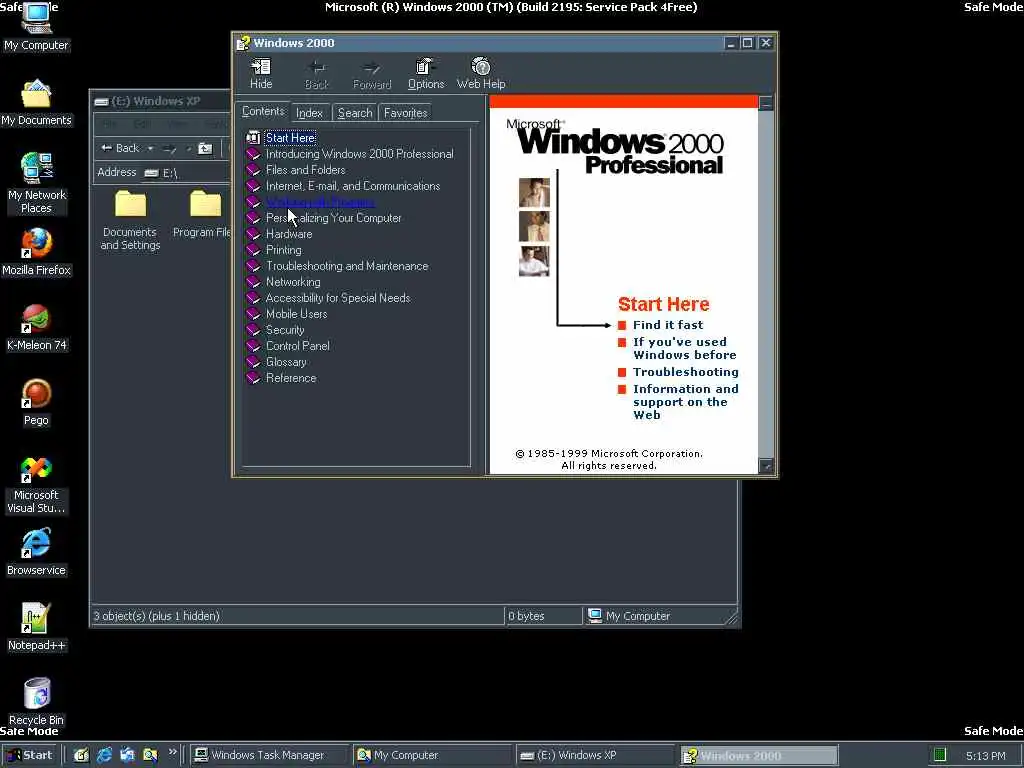Open Browservice desktop shortcut

36,552
